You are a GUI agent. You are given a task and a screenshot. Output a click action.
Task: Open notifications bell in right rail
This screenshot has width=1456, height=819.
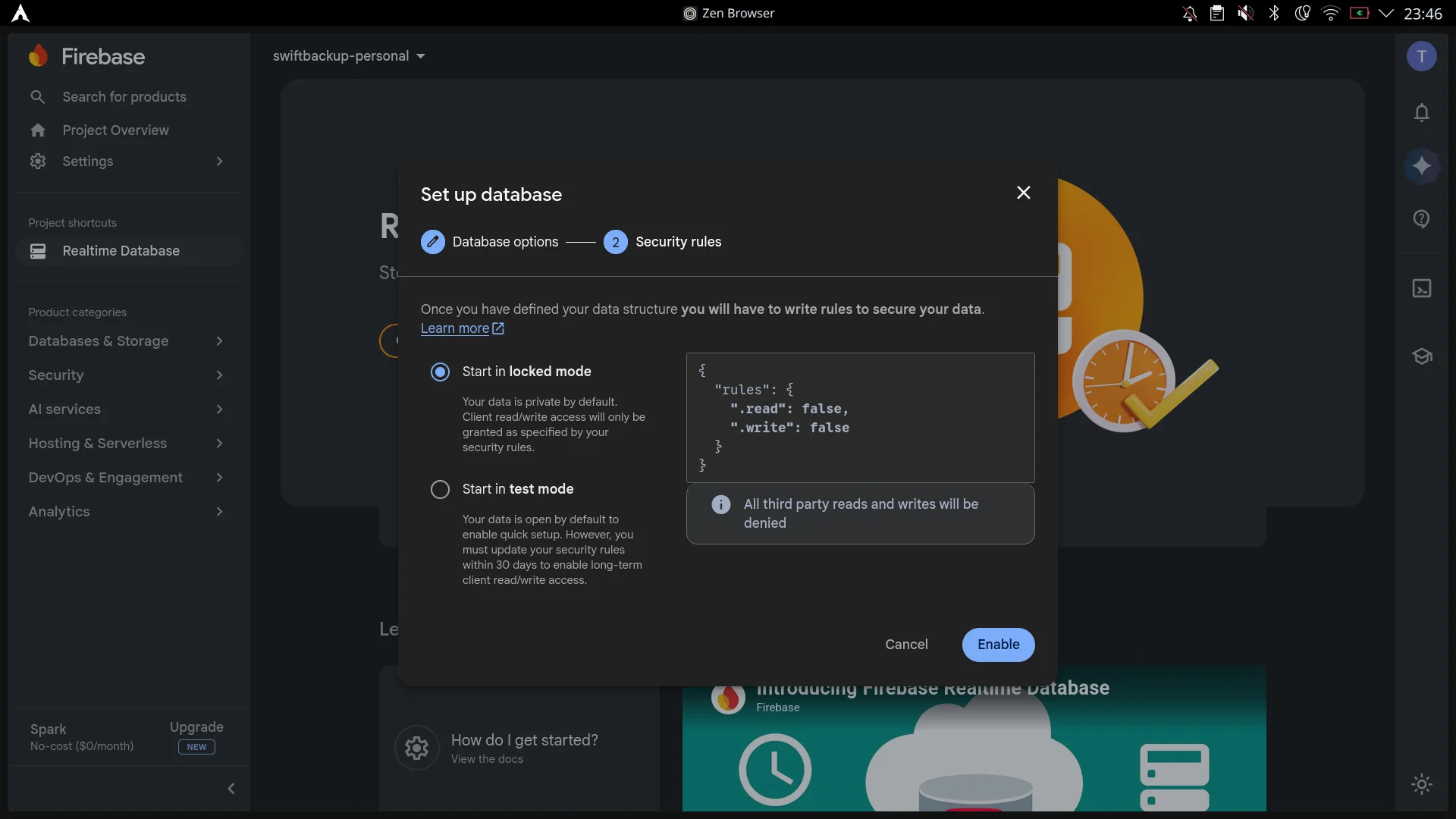click(1422, 113)
